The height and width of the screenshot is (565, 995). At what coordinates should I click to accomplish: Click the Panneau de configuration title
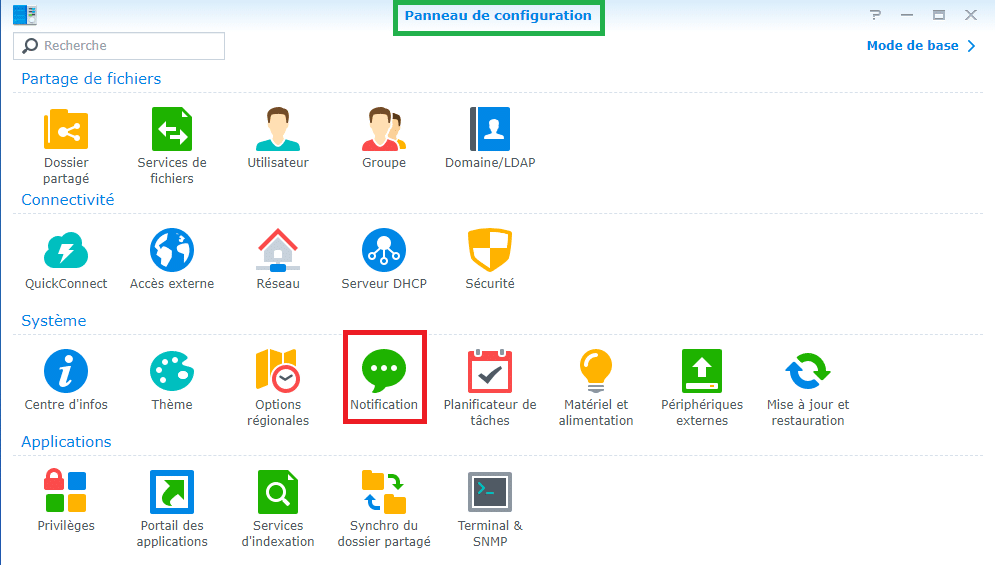coord(498,16)
